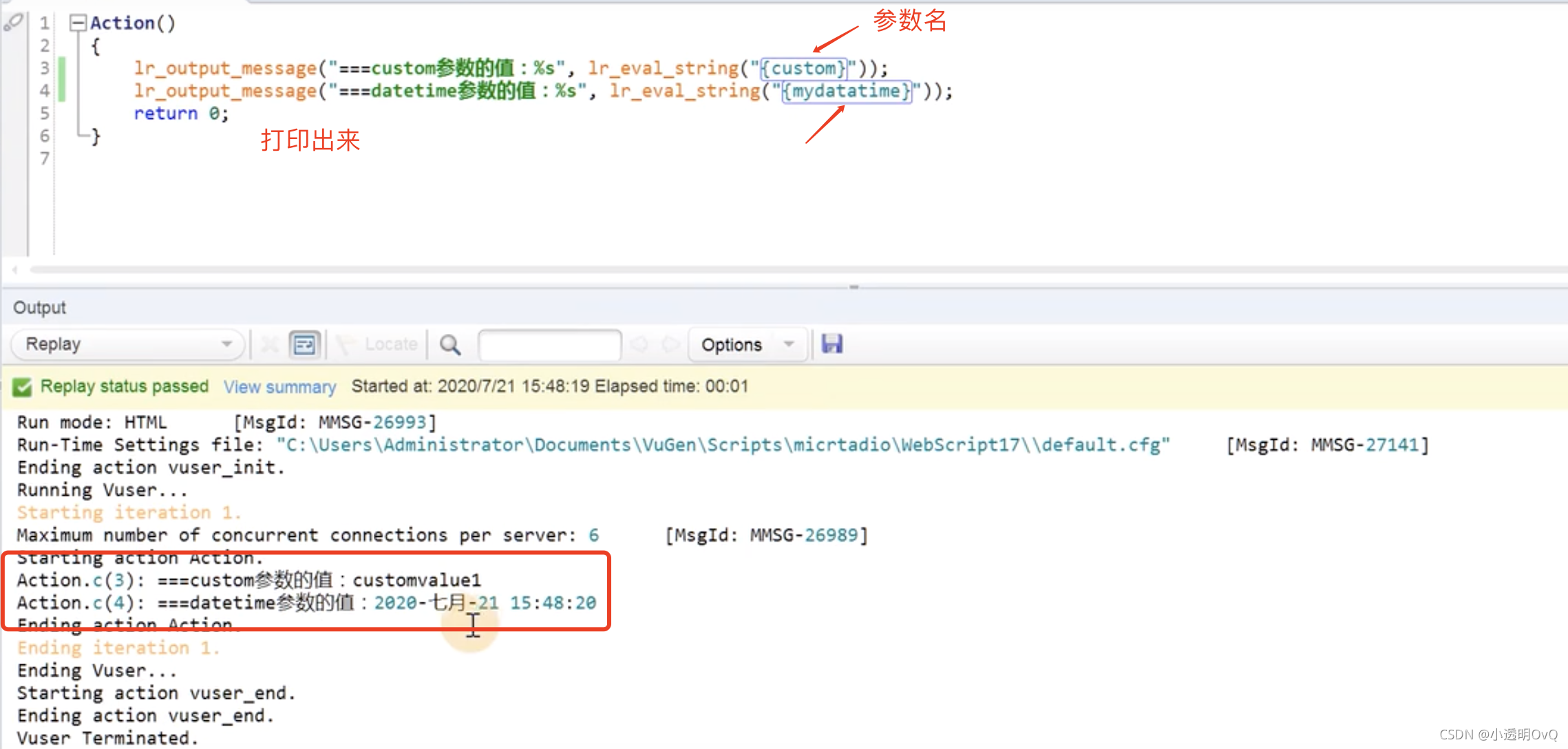Click the pin icon beside line 1

pyautogui.click(x=13, y=23)
